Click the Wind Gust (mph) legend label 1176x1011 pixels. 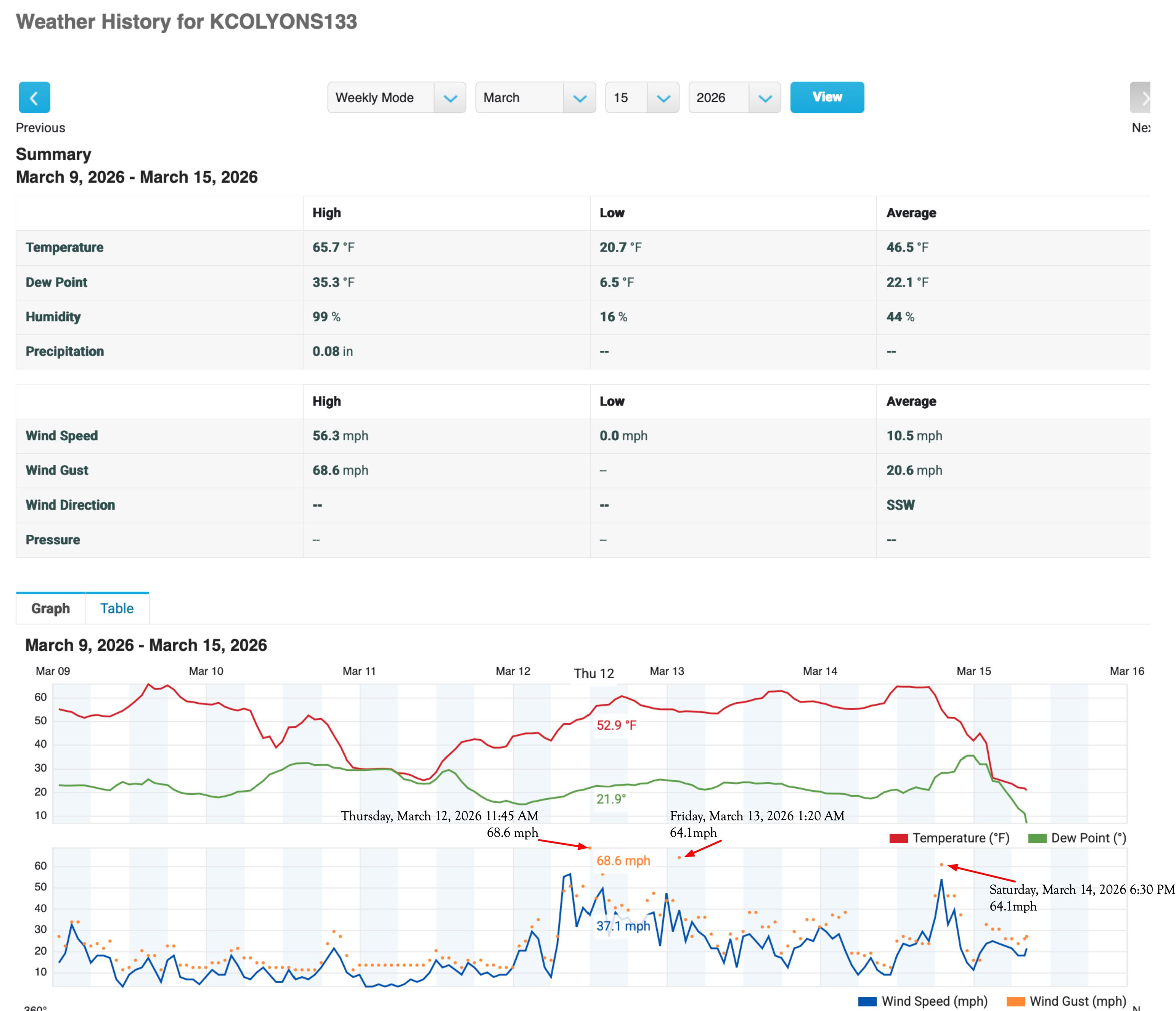click(x=1078, y=1002)
